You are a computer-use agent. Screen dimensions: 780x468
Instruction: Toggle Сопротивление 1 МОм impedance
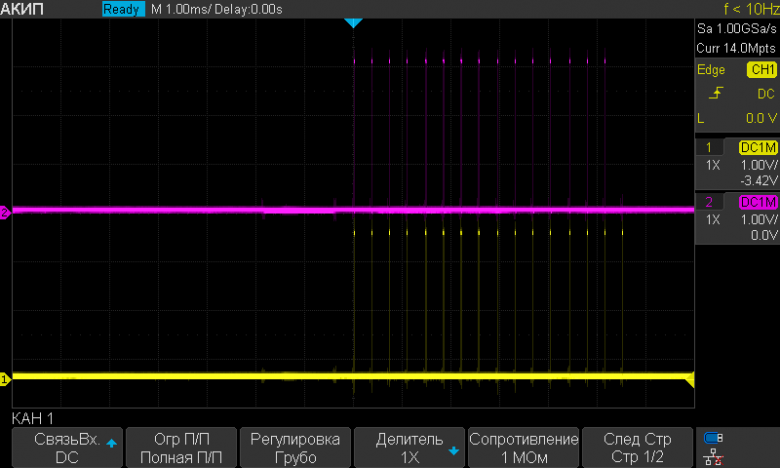523,448
